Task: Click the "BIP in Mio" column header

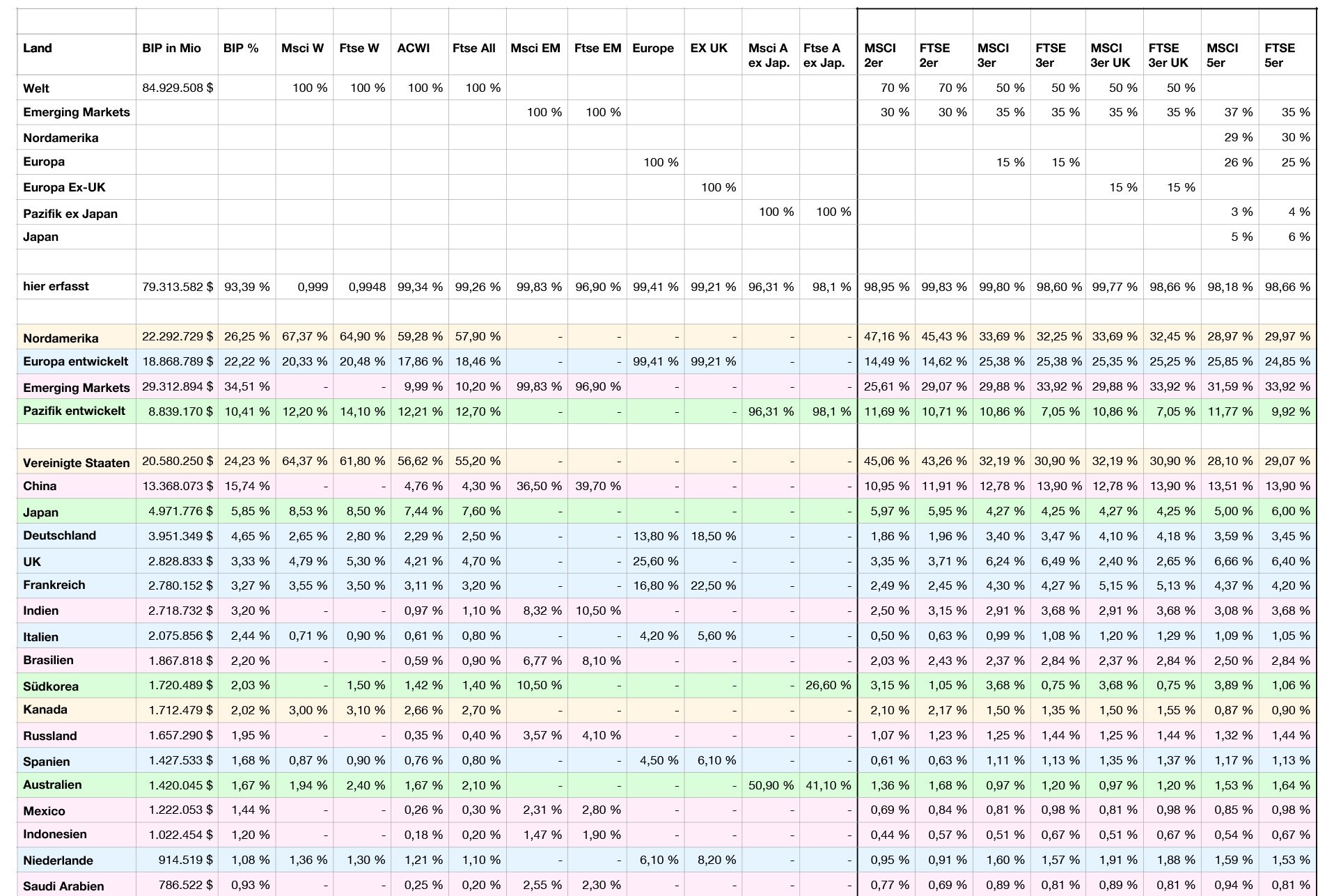Action: coord(177,54)
